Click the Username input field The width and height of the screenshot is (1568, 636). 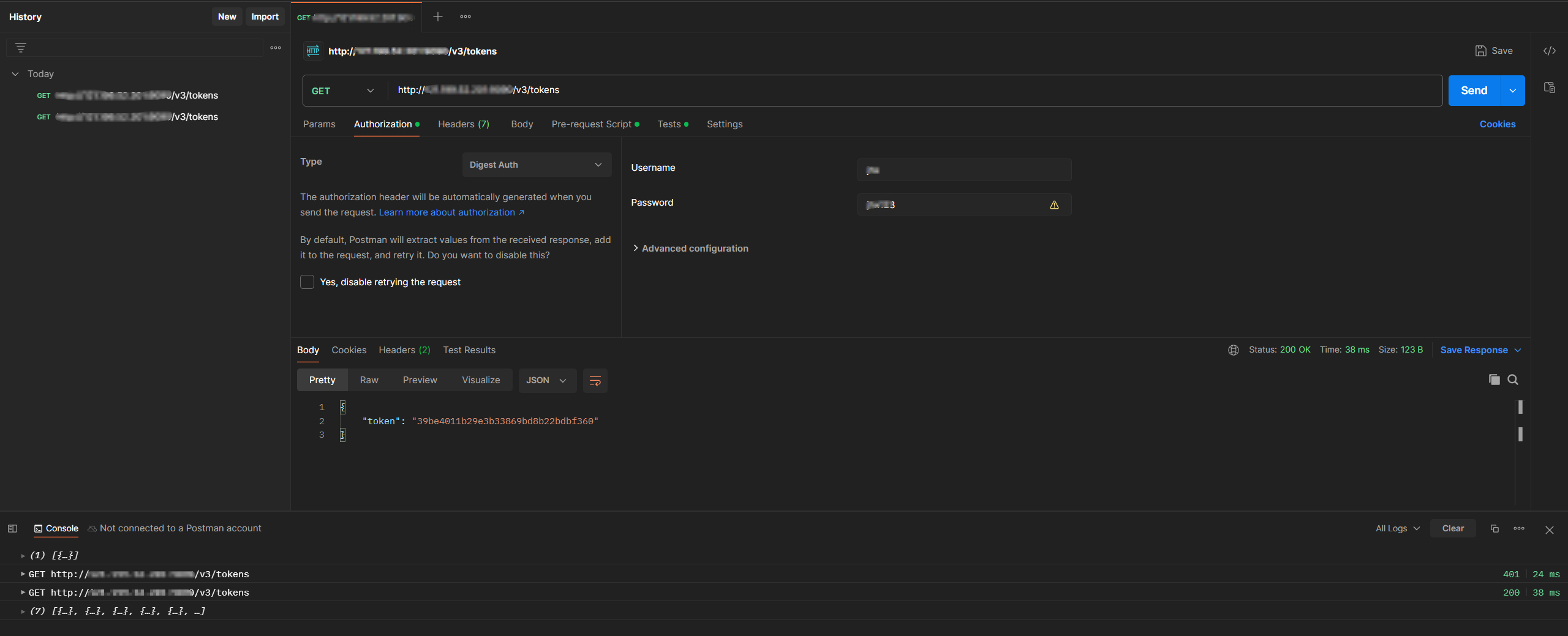point(964,170)
